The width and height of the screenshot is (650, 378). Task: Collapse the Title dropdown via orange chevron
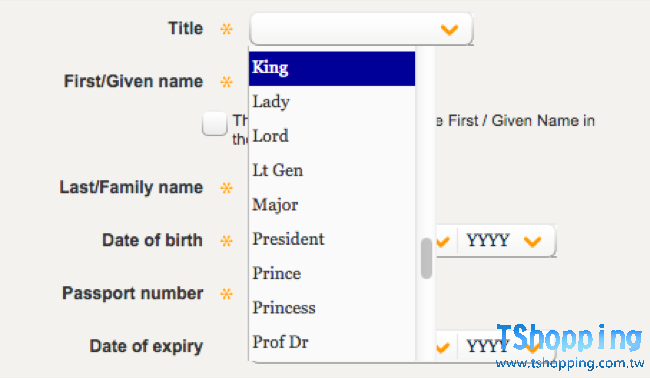tap(449, 29)
